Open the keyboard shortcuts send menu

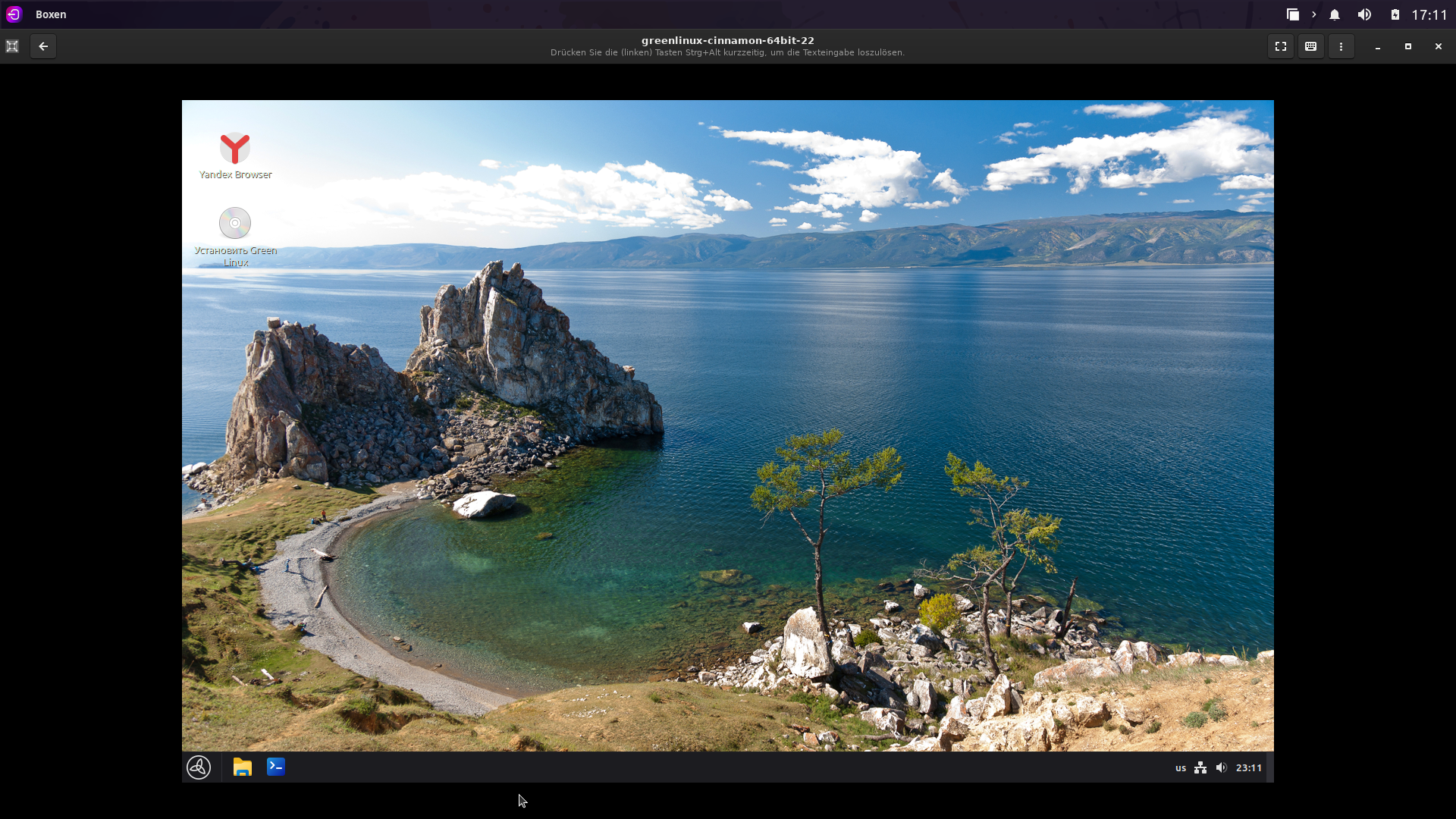coord(1310,46)
